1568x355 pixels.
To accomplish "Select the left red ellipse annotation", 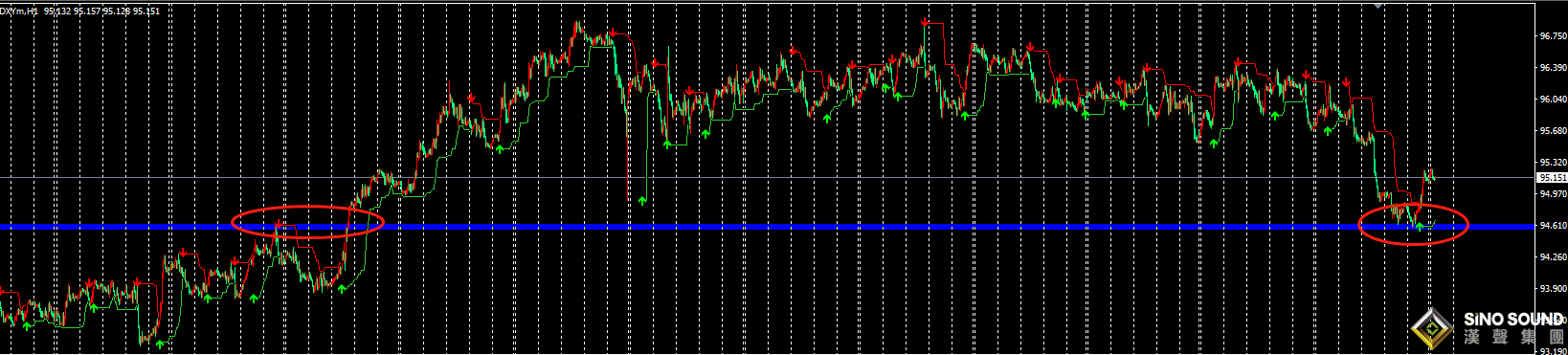I will tap(308, 221).
